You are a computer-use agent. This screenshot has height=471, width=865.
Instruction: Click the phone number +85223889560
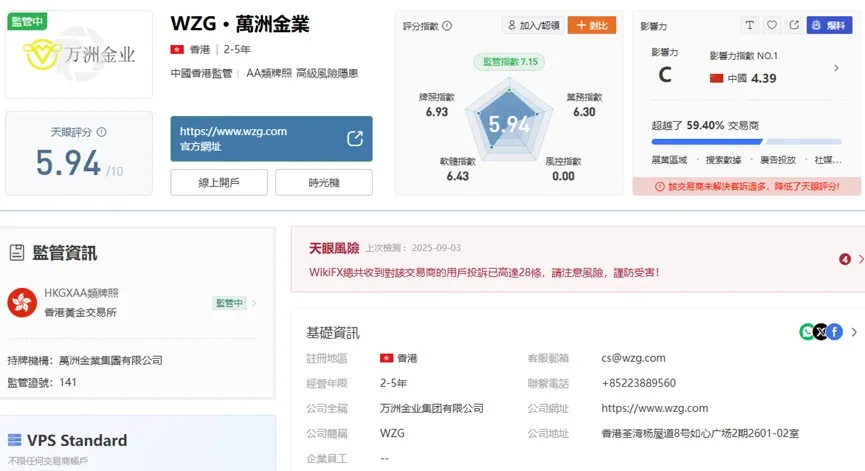coord(639,383)
